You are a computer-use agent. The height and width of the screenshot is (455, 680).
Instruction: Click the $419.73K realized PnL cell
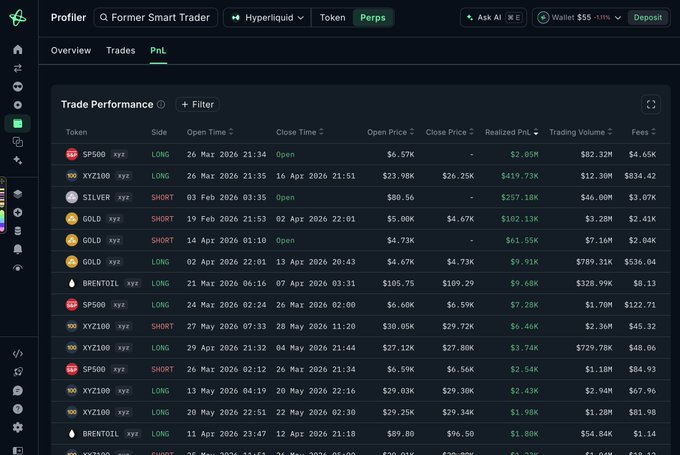(520, 176)
